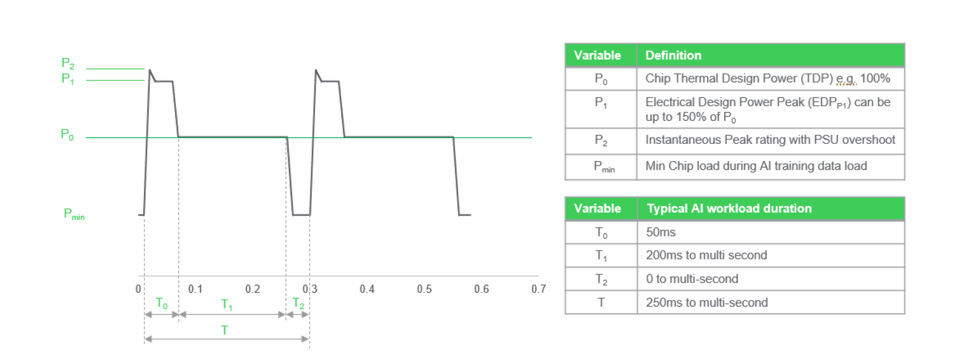Click the P1 label on the chart

tap(68, 78)
